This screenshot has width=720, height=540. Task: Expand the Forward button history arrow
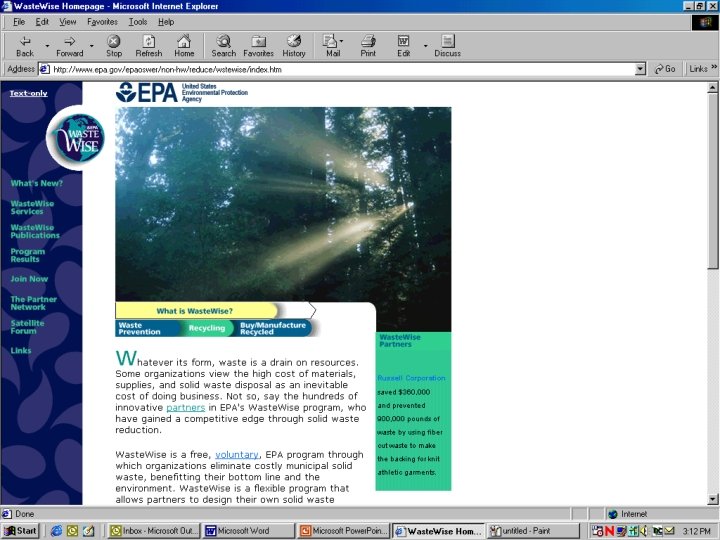(92, 46)
